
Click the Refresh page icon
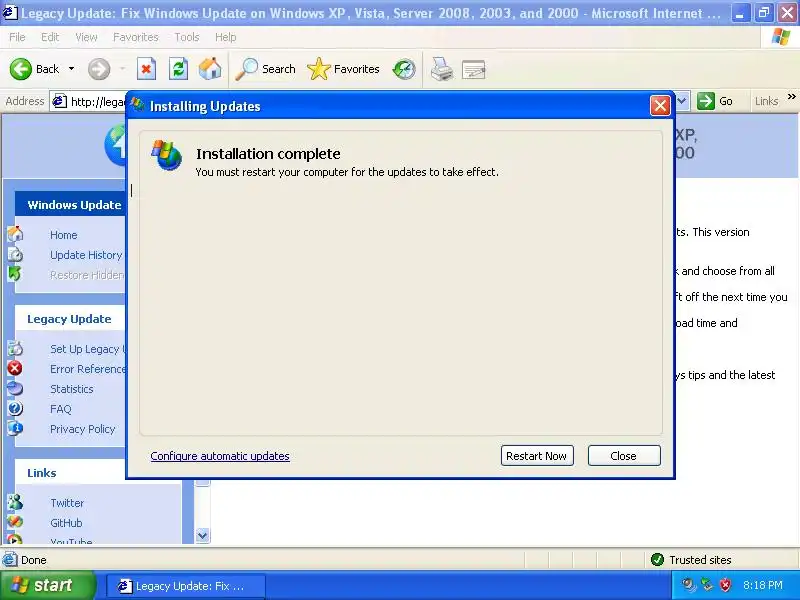click(179, 69)
